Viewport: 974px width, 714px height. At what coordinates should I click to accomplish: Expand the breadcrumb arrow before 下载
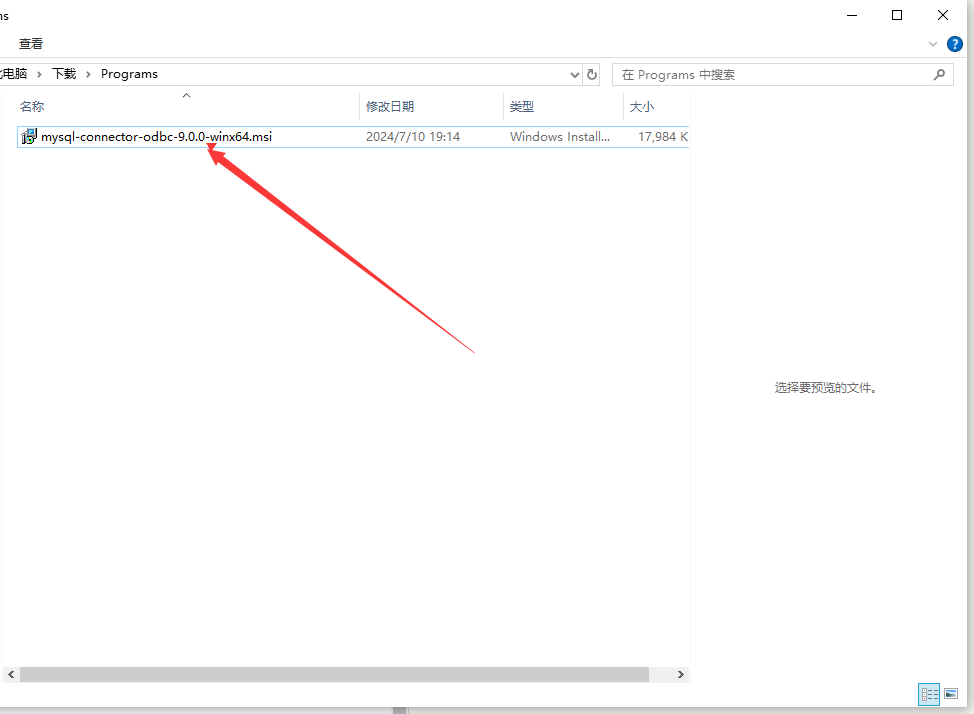pyautogui.click(x=39, y=75)
